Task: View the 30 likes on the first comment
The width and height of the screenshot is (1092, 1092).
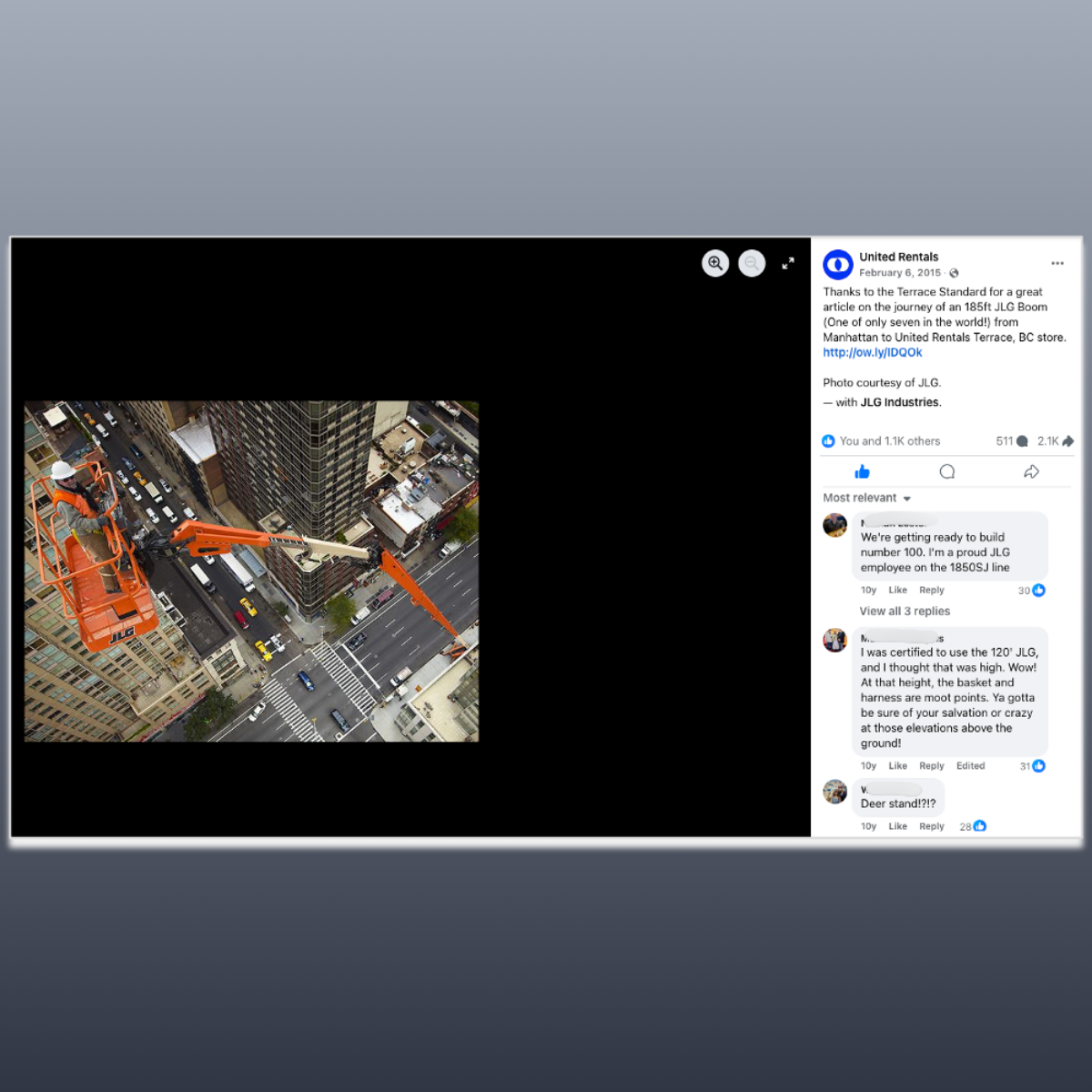Action: pyautogui.click(x=1031, y=591)
